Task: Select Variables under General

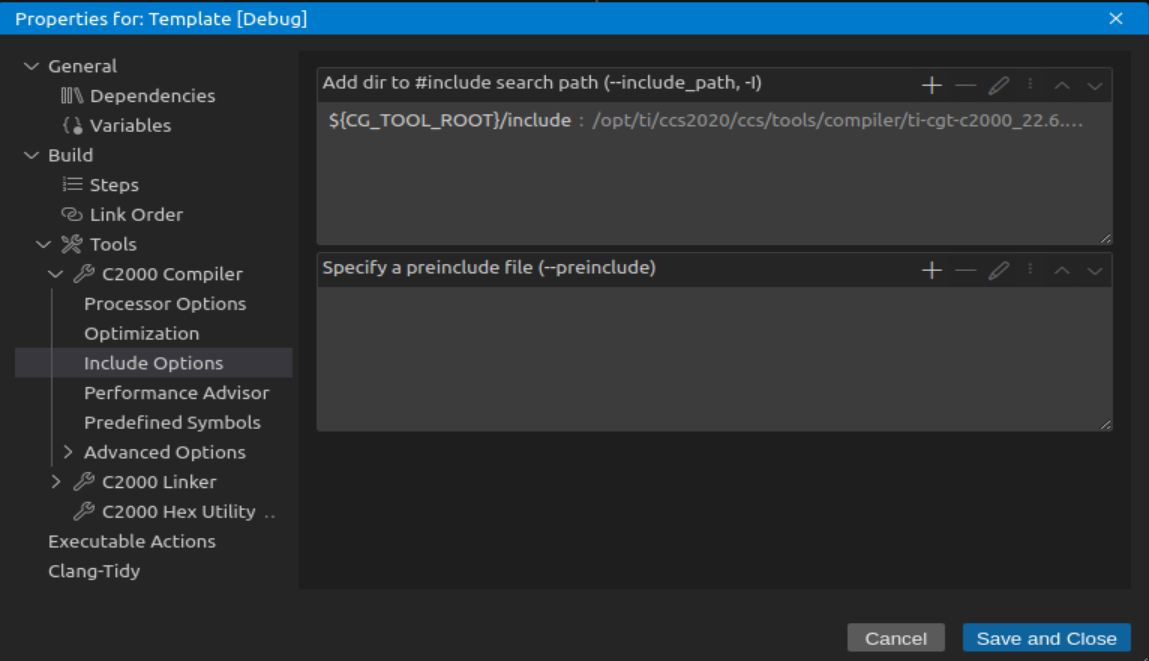Action: tap(130, 125)
